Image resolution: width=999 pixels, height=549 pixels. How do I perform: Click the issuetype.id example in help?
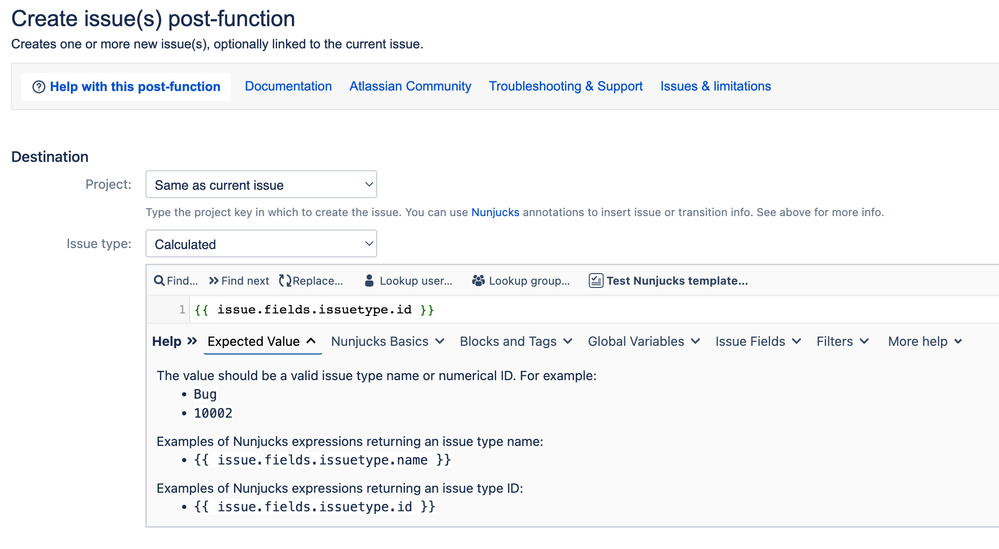[315, 507]
